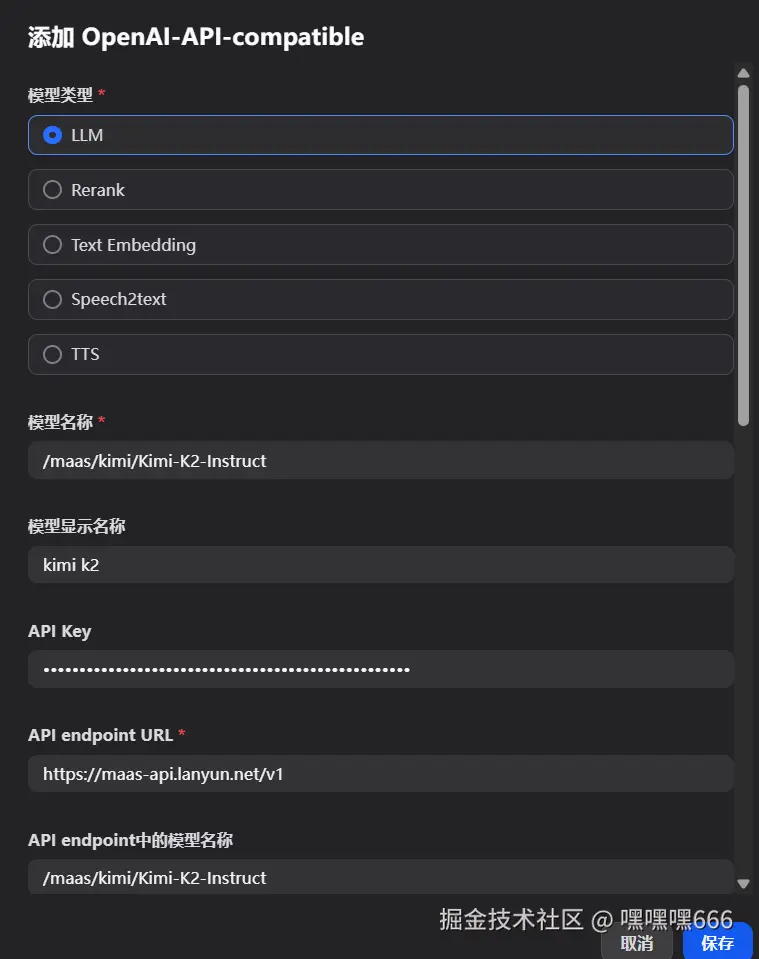Select the LLM model type radio button
Viewport: 759px width, 959px height.
click(53, 135)
